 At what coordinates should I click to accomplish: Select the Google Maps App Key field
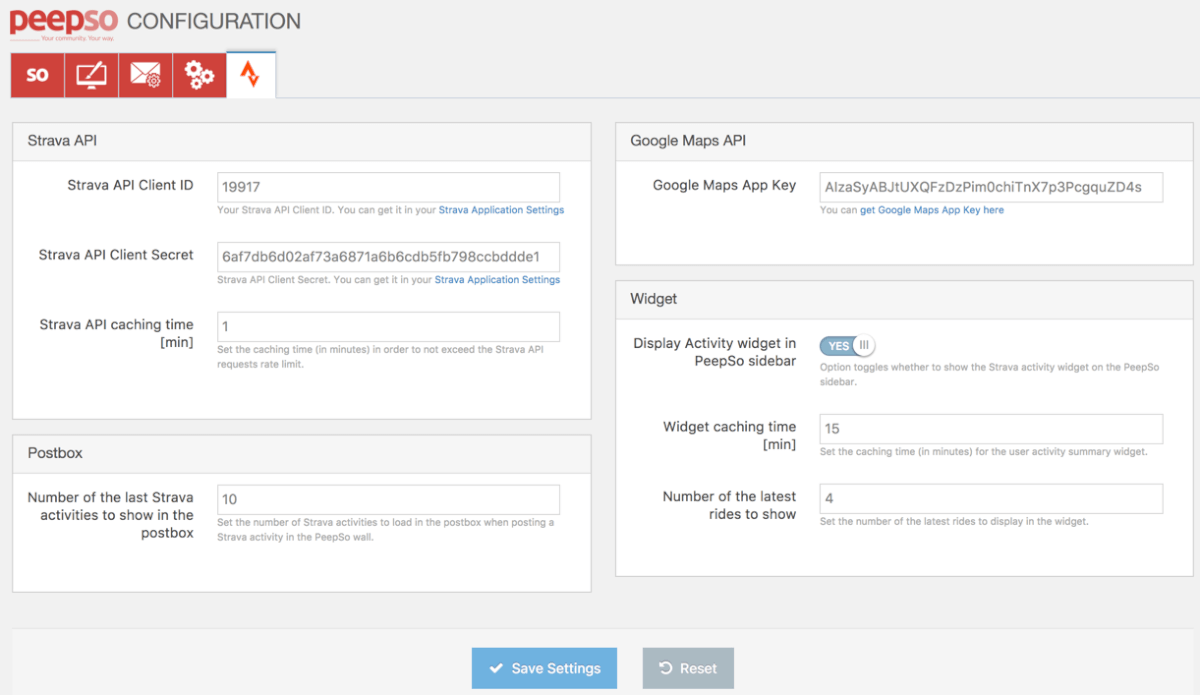click(990, 187)
